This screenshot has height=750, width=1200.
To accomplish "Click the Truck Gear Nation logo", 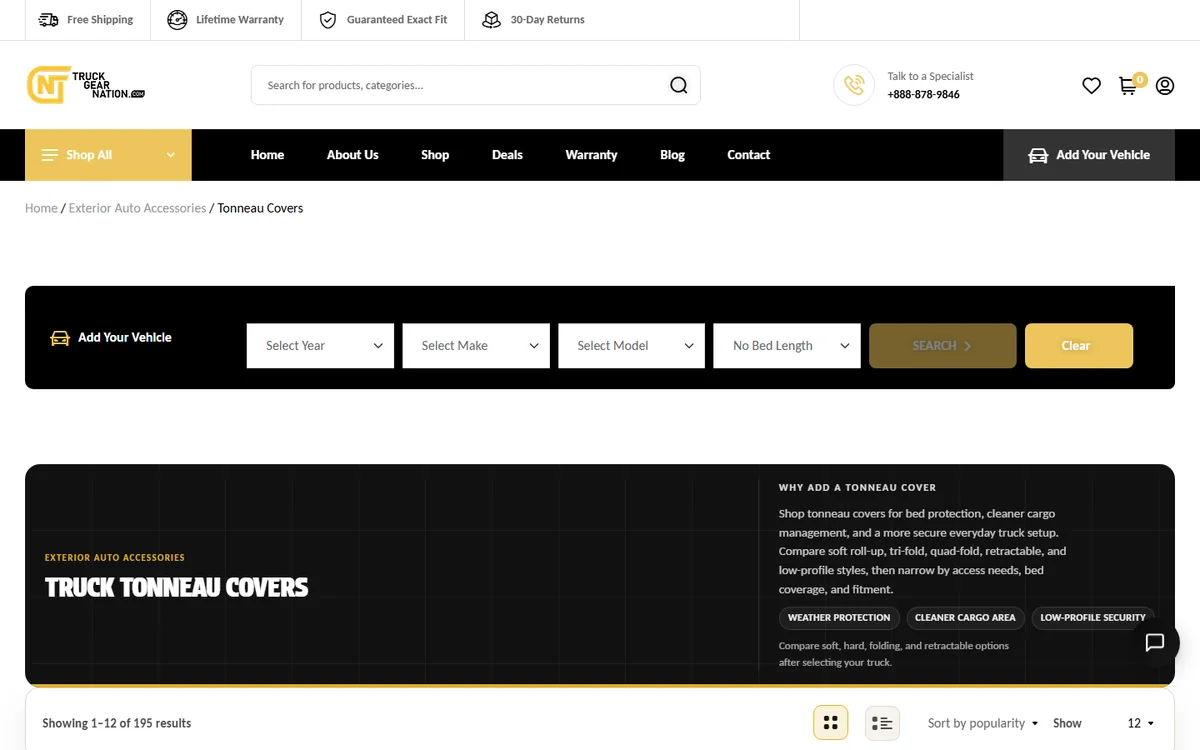I will tap(86, 85).
